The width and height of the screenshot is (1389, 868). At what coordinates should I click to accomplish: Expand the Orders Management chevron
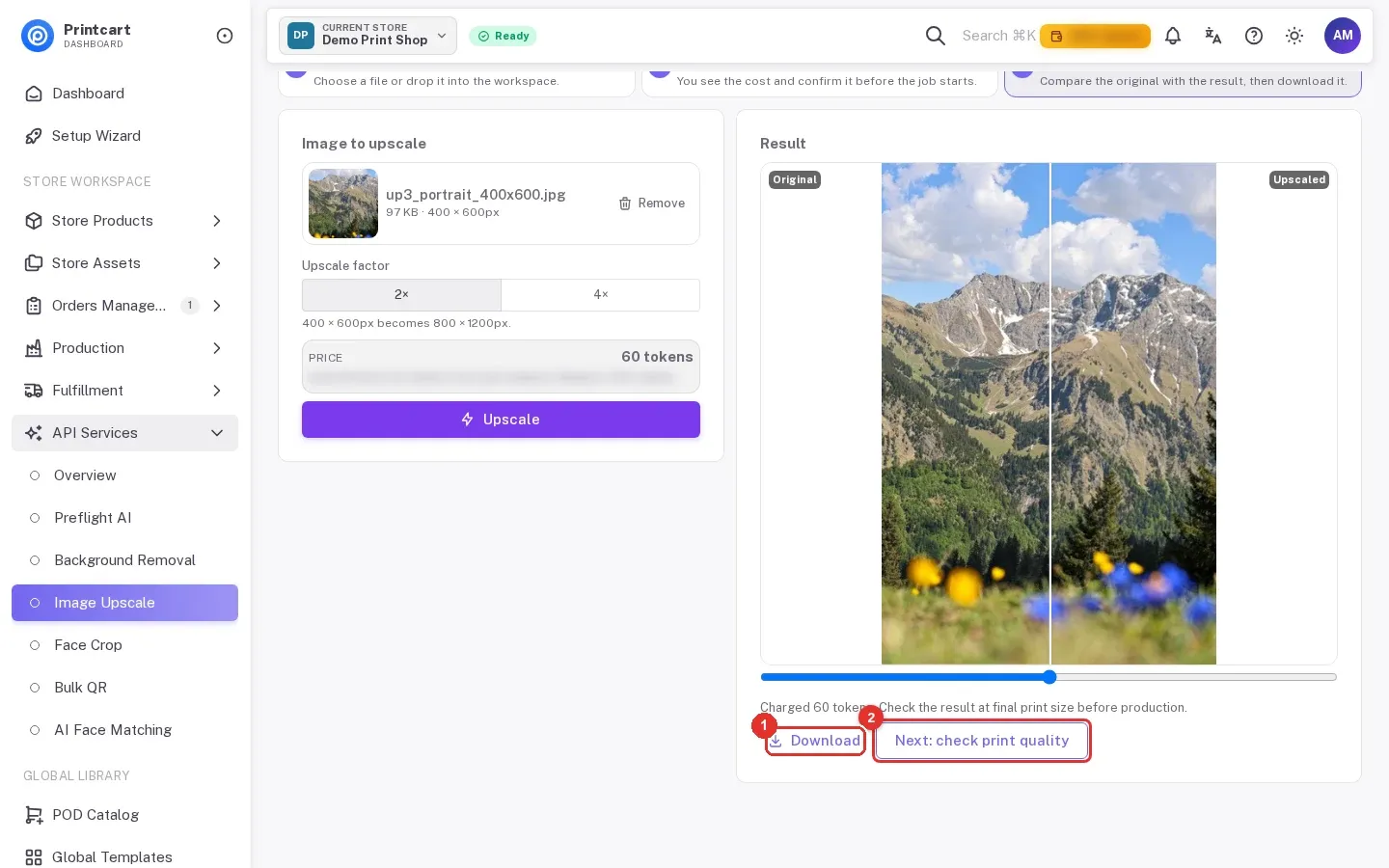(x=217, y=306)
